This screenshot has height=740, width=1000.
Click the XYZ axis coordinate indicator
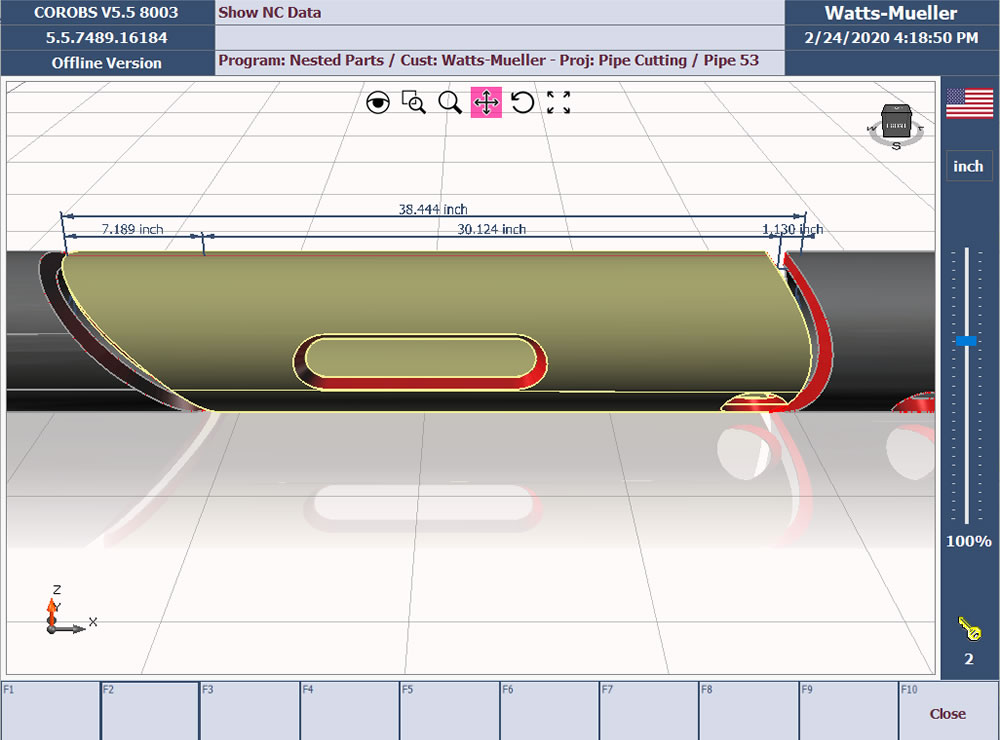(x=62, y=610)
